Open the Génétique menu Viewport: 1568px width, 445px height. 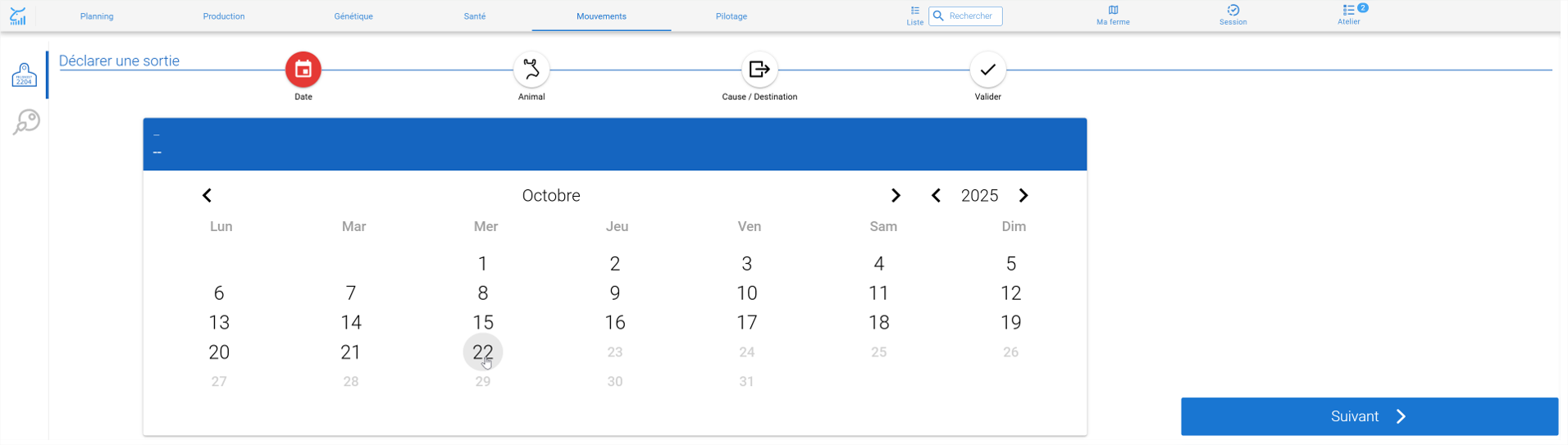pos(353,16)
